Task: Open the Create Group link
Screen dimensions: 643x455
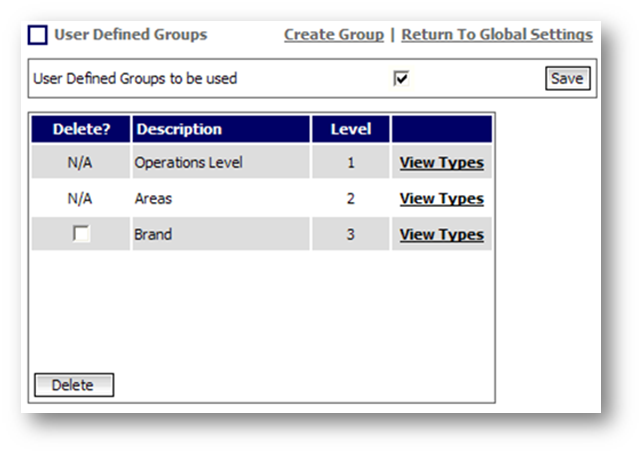Action: (x=333, y=35)
